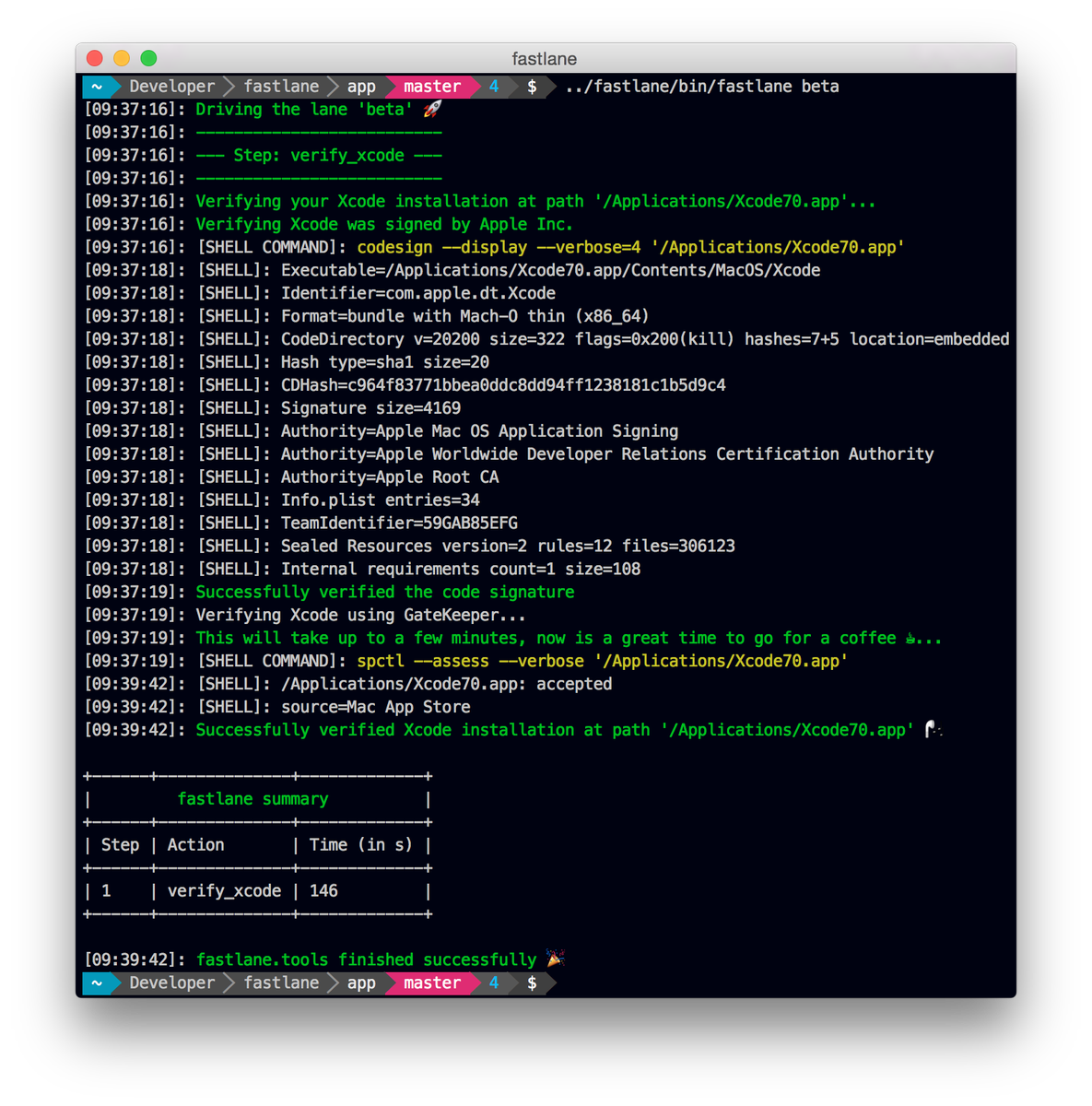Click the yellow minimize window button

[x=122, y=58]
